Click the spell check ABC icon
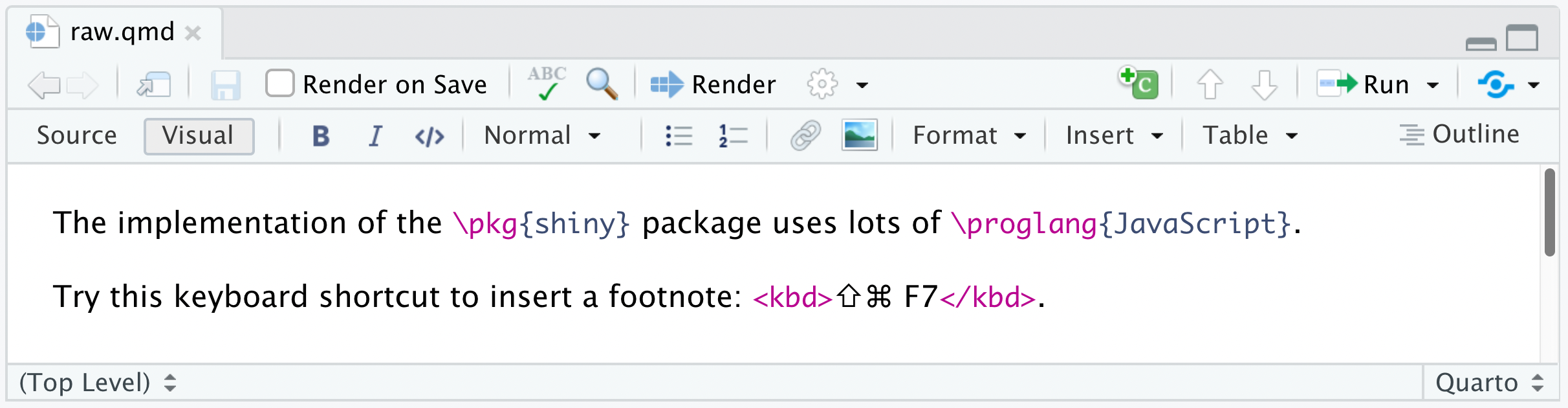 tap(547, 84)
